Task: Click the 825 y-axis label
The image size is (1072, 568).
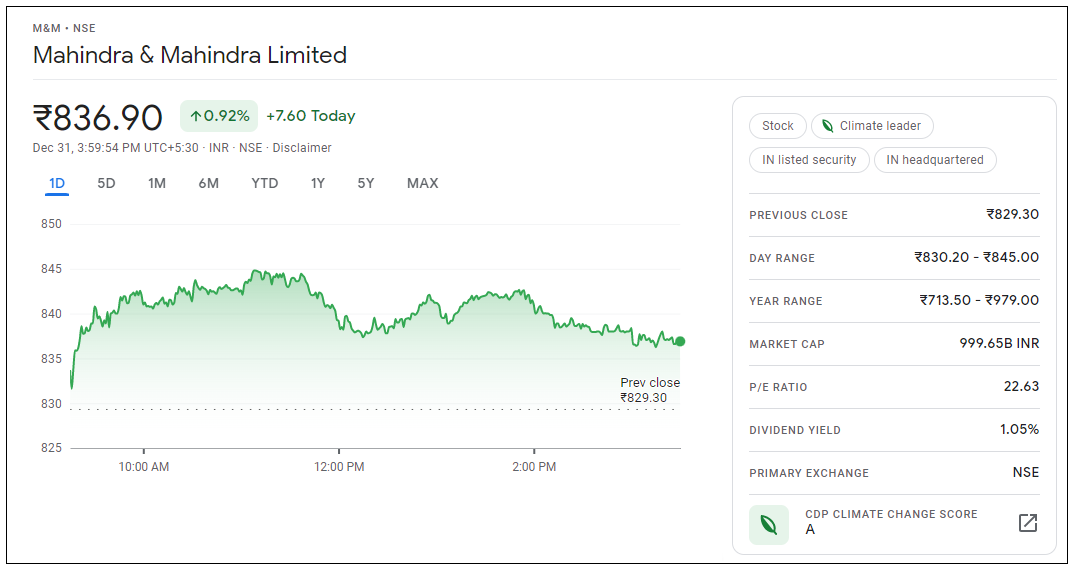Action: [x=51, y=448]
